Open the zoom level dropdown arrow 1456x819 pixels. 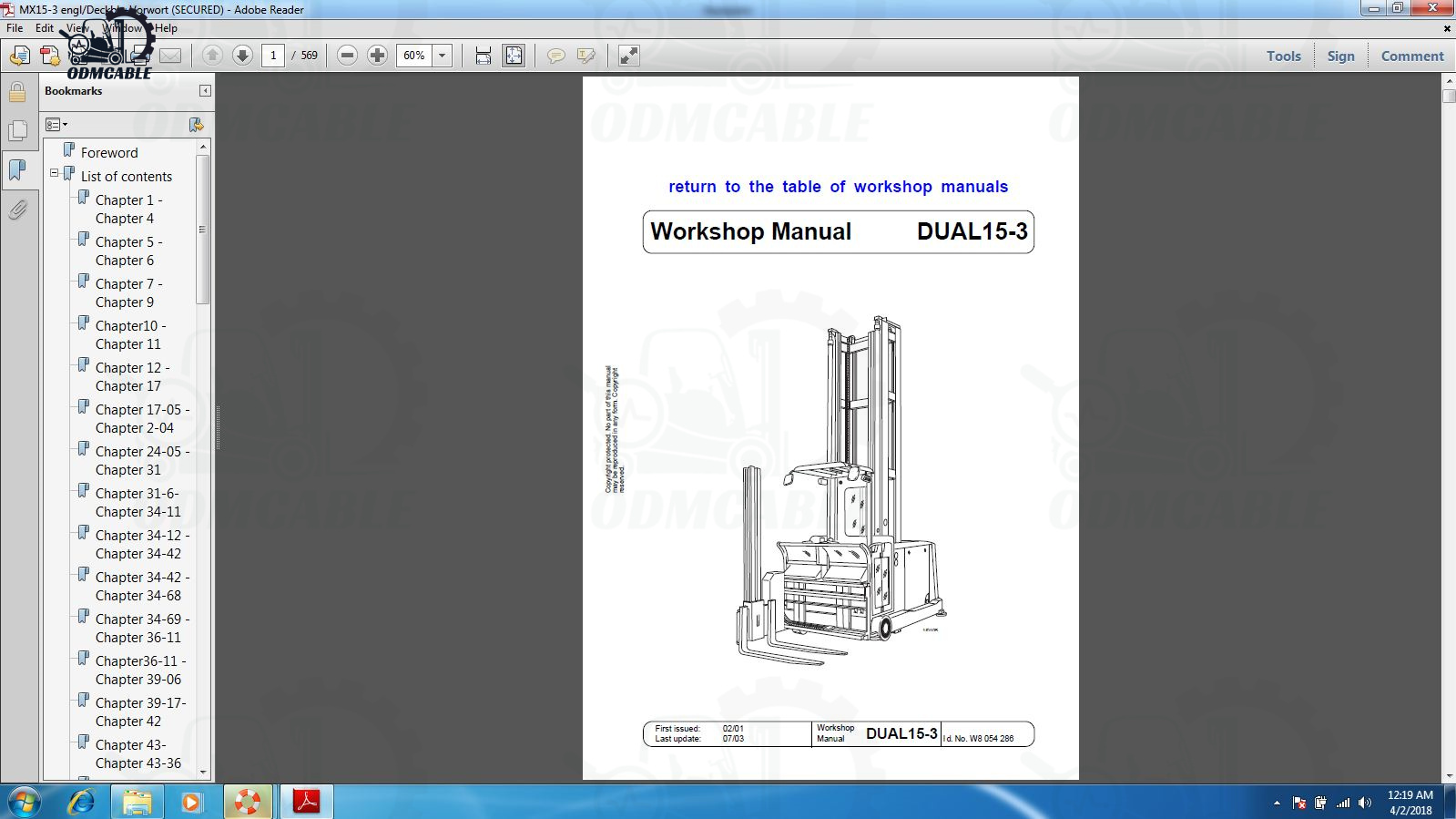[443, 56]
